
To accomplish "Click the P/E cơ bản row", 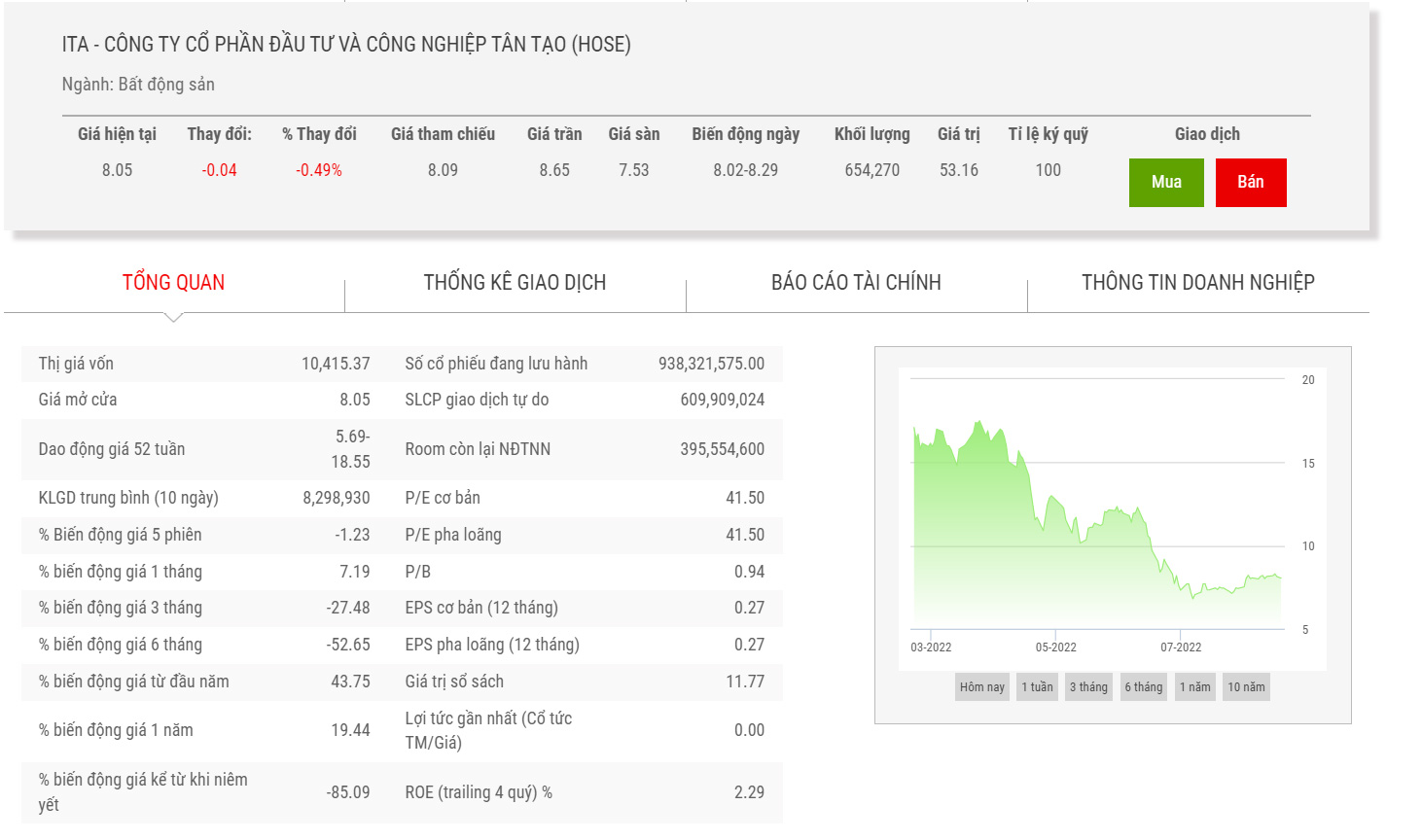I will (x=584, y=498).
